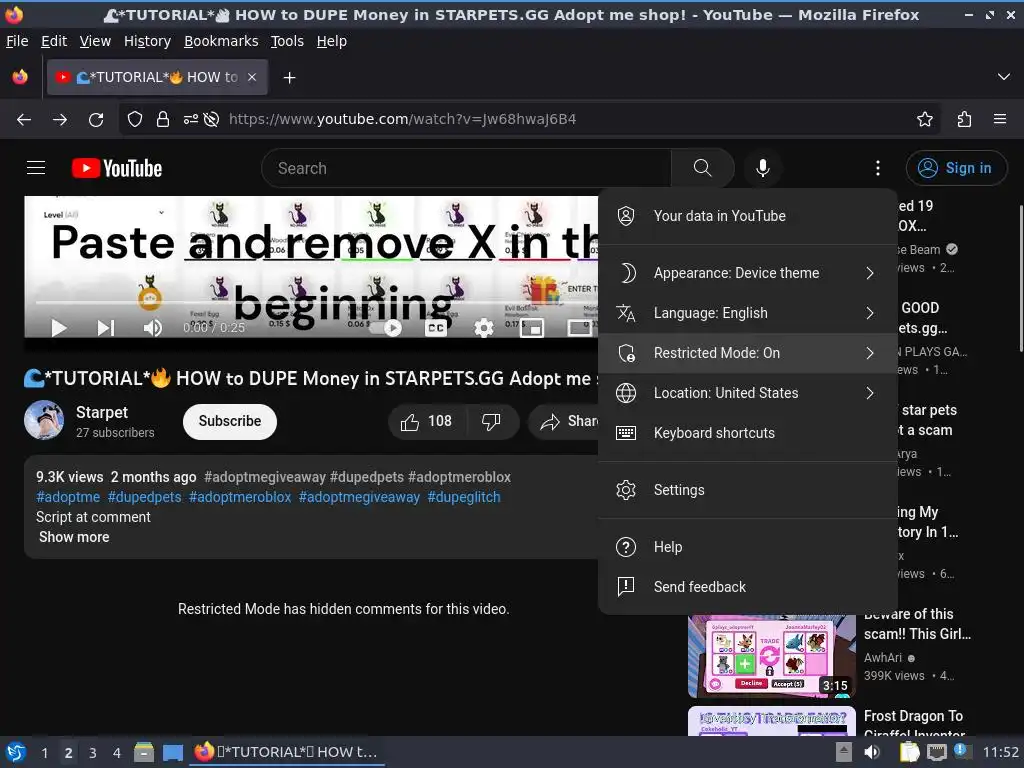Open the History menu

point(148,41)
